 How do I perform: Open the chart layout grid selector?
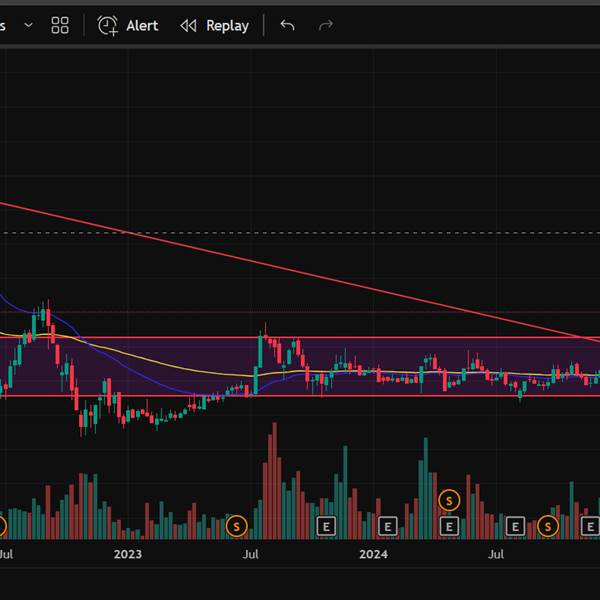point(60,25)
